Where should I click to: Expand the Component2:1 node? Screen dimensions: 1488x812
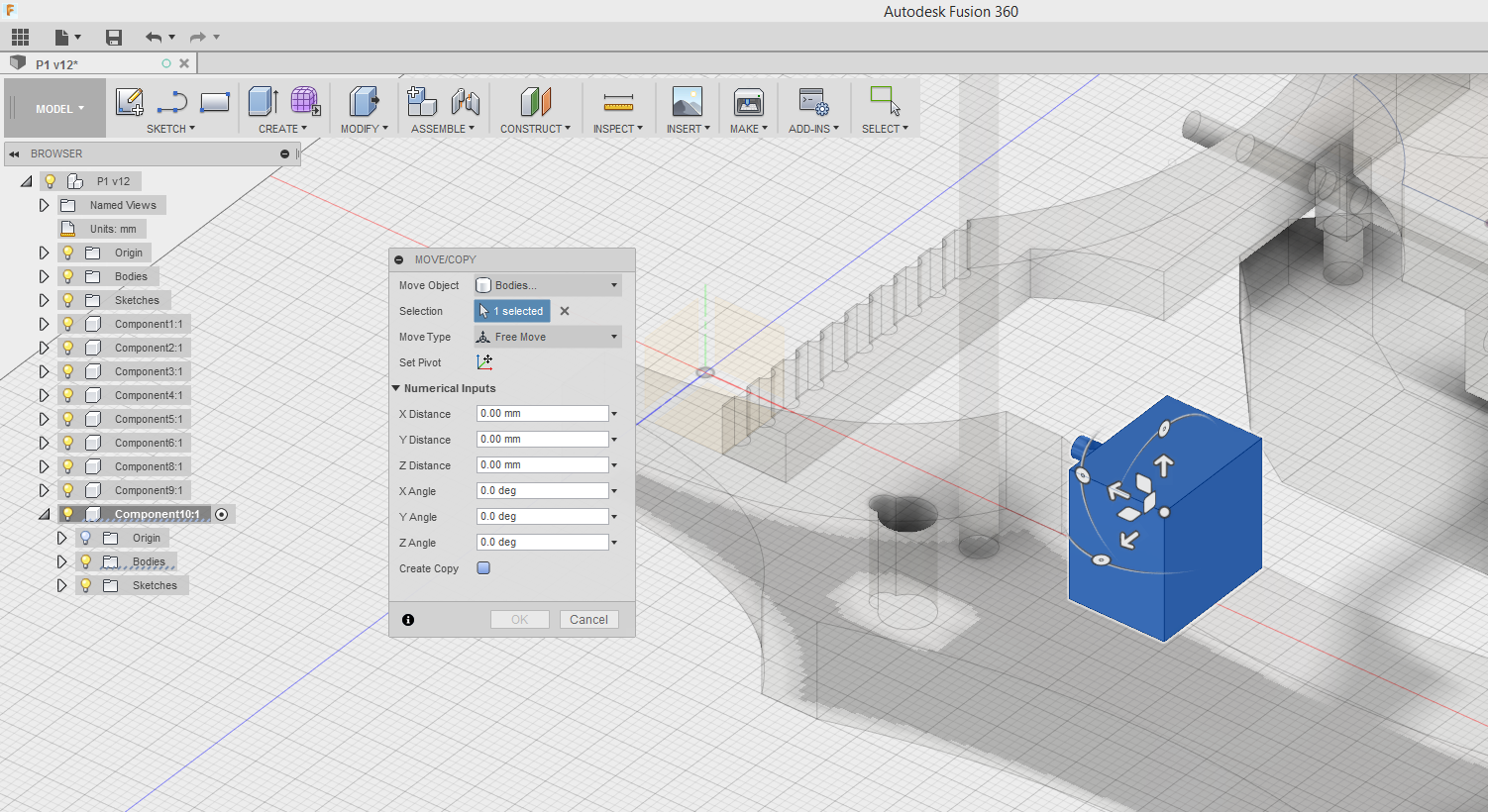point(44,348)
